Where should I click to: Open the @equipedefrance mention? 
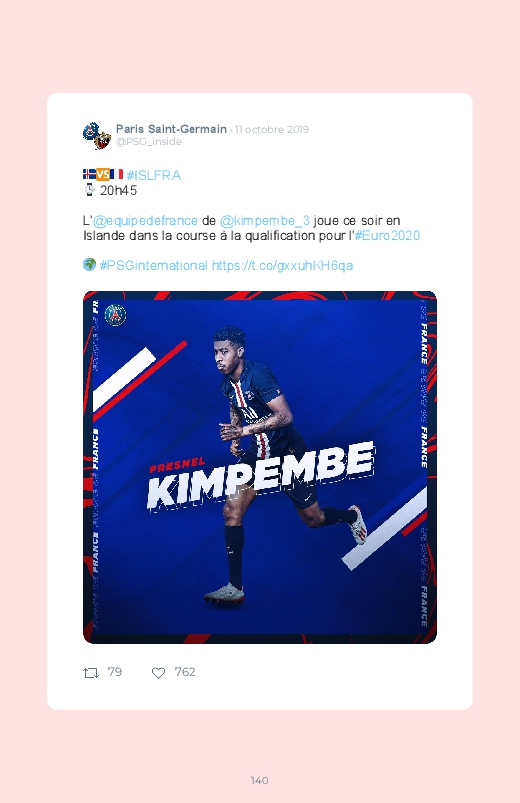point(145,221)
